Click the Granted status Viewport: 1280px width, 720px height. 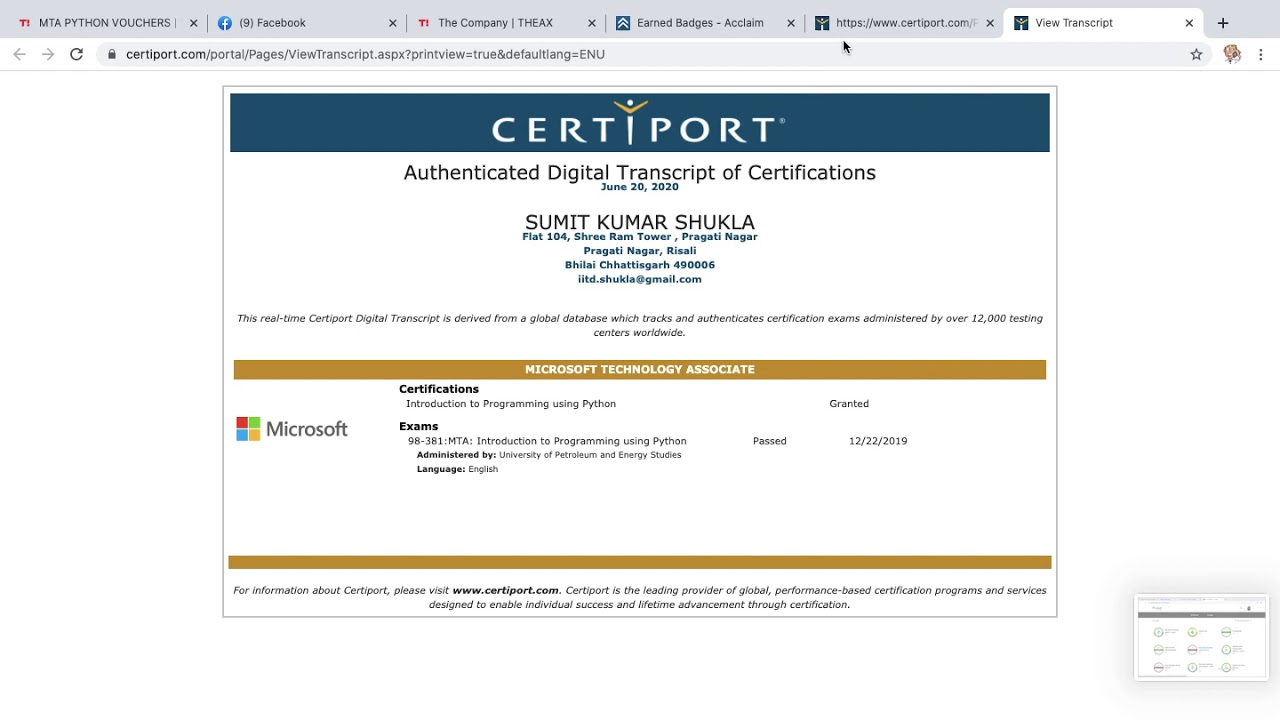pos(849,404)
